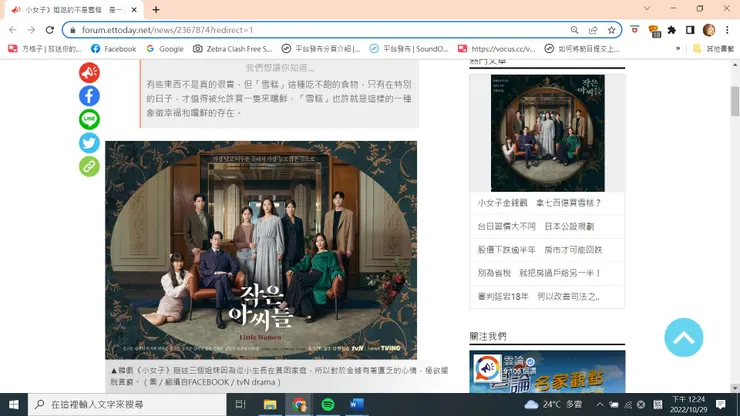This screenshot has height=416, width=740.
Task: Open https://vocus.cc/v... bookmark
Action: 497,49
